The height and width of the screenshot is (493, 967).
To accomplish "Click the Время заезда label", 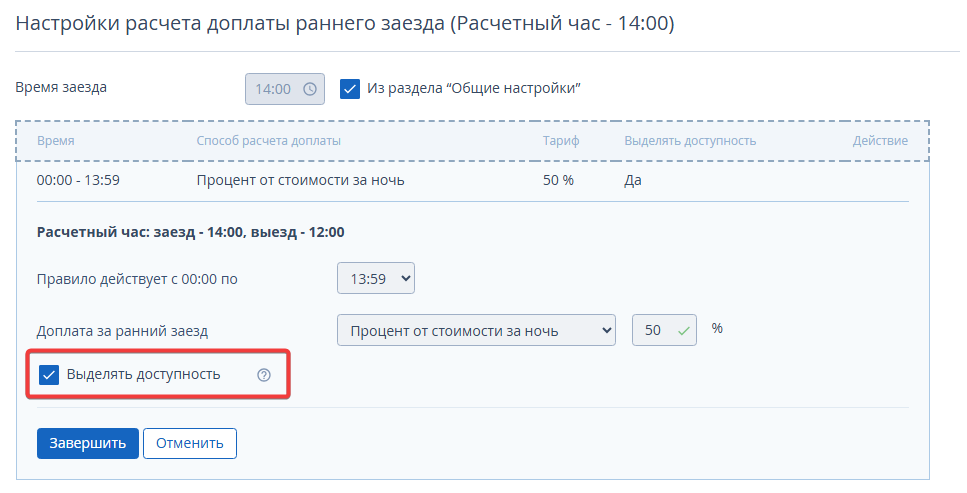I will 61,87.
